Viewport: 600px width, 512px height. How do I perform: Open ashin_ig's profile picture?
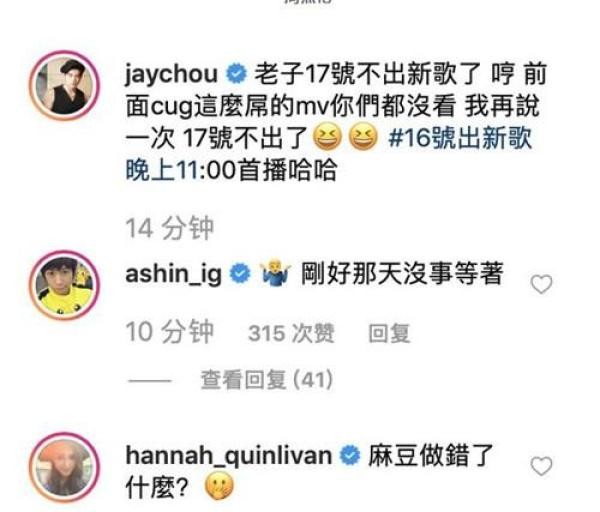(65, 285)
